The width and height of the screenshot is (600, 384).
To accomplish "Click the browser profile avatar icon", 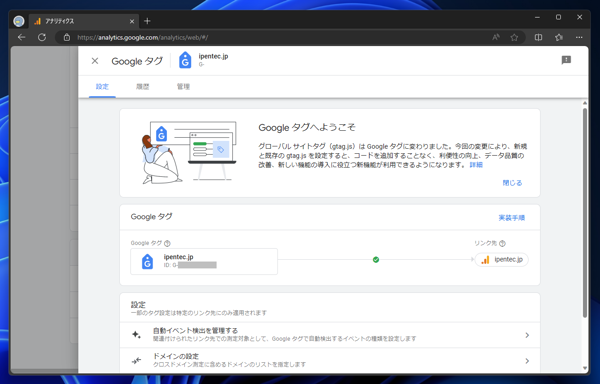I will (x=19, y=21).
